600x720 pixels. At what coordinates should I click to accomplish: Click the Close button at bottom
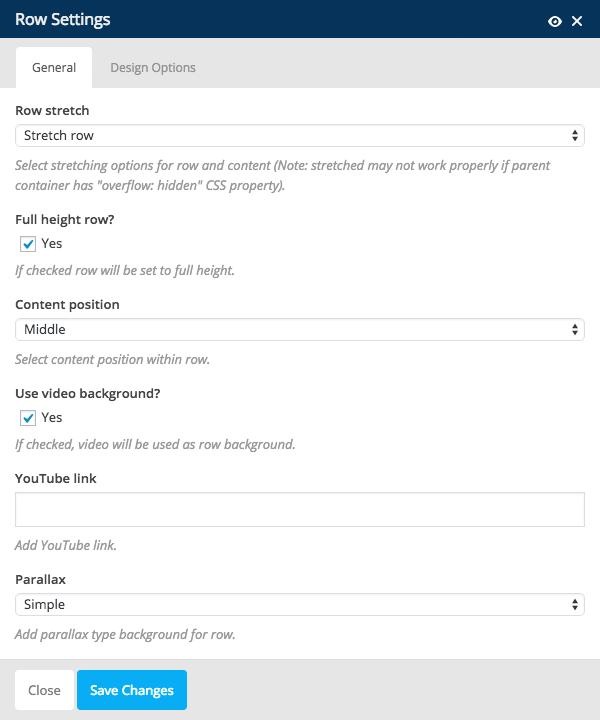pos(45,690)
